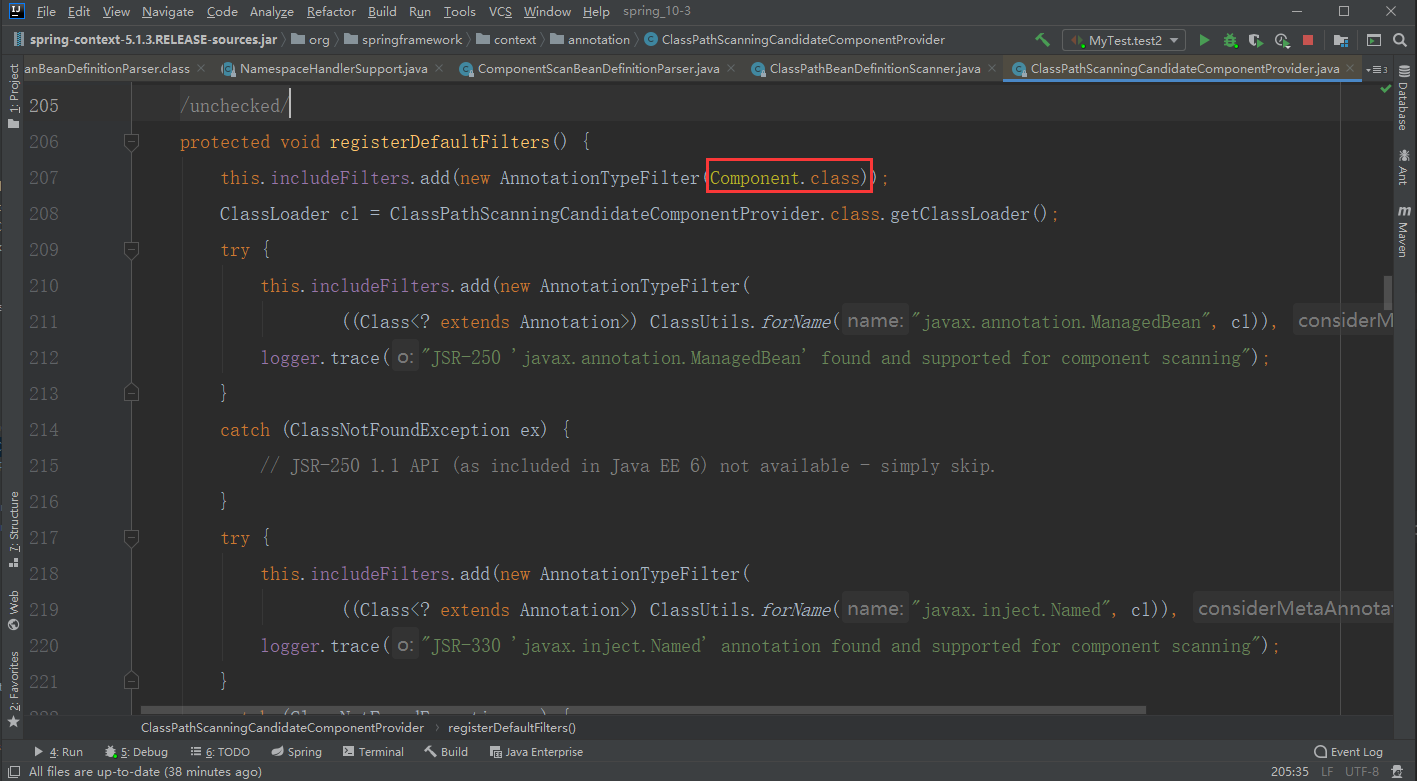Open the Java Enterprise tool window
1417x781 pixels.
tap(536, 752)
